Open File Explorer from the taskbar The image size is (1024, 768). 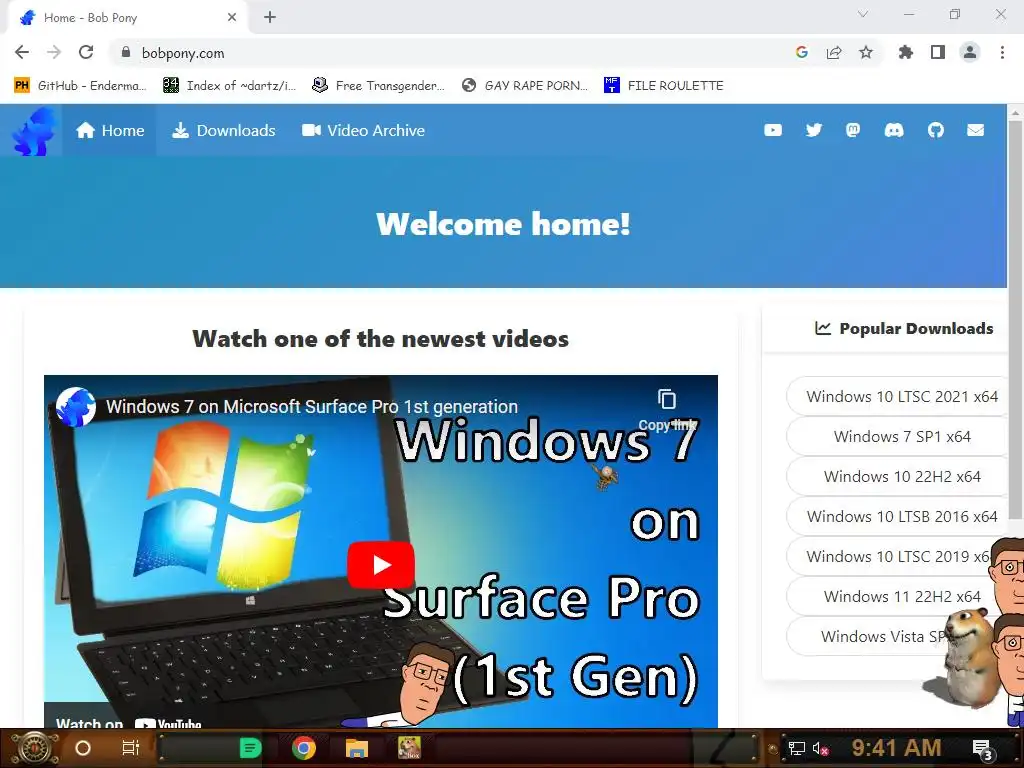[357, 748]
